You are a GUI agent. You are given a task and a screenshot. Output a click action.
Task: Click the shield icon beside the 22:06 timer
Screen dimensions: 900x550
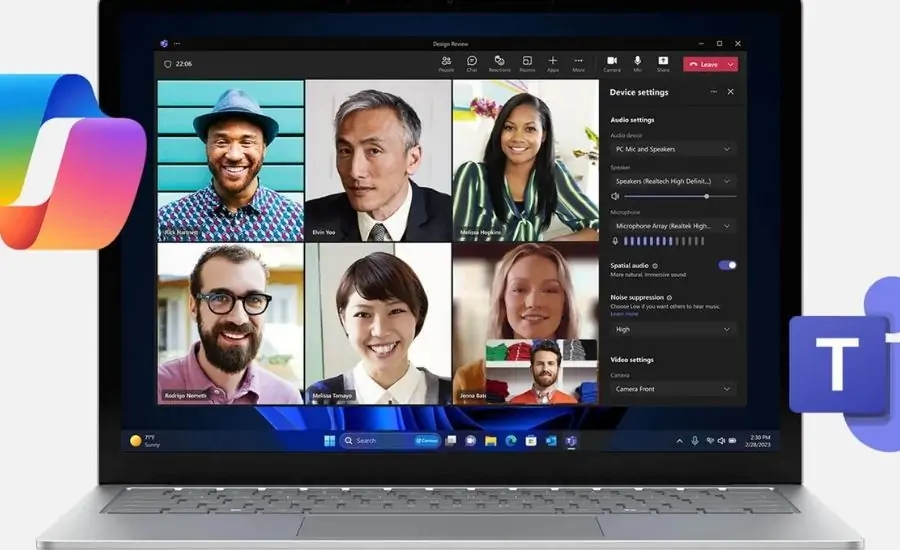click(168, 64)
